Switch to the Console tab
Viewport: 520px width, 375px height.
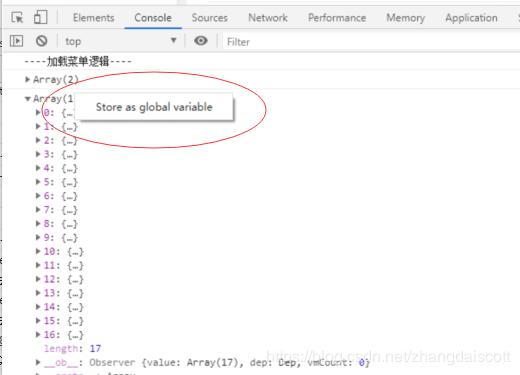coord(153,18)
